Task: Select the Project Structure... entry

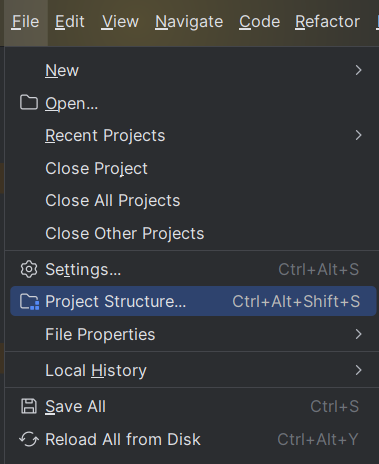Action: click(x=193, y=301)
